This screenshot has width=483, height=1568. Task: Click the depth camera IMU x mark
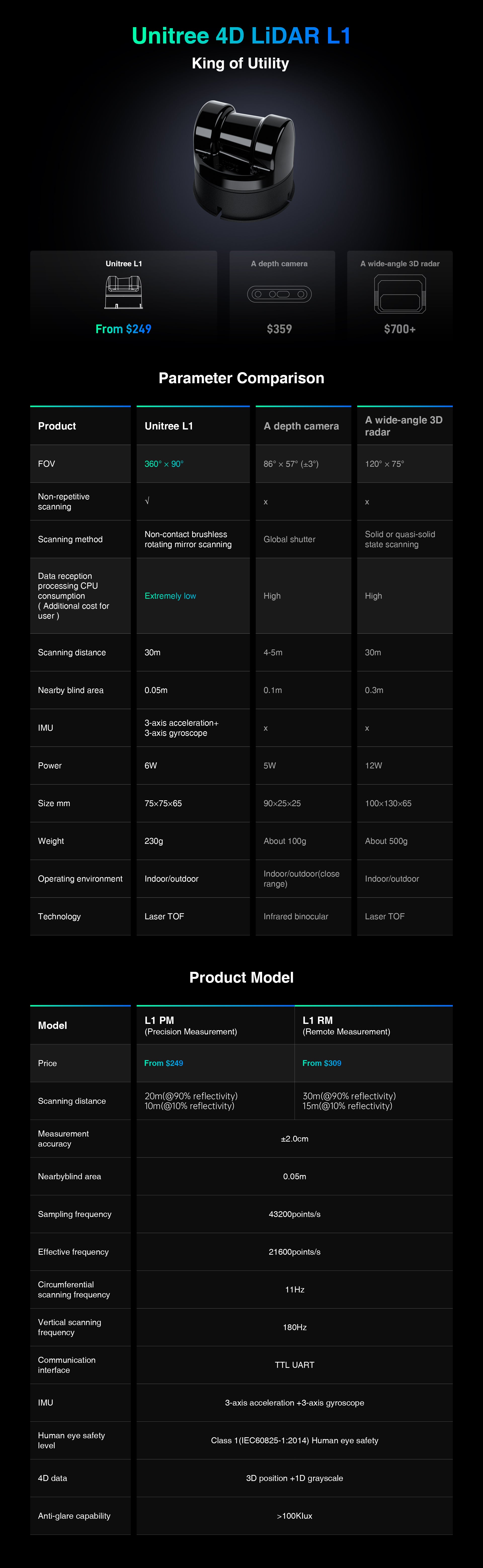click(266, 728)
